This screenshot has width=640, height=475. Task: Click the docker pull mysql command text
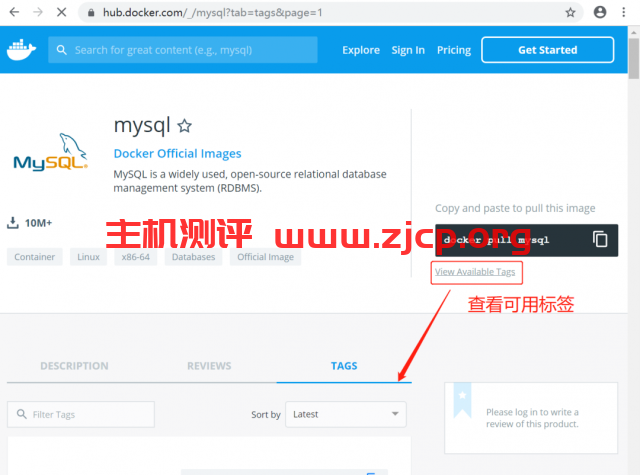(496, 240)
